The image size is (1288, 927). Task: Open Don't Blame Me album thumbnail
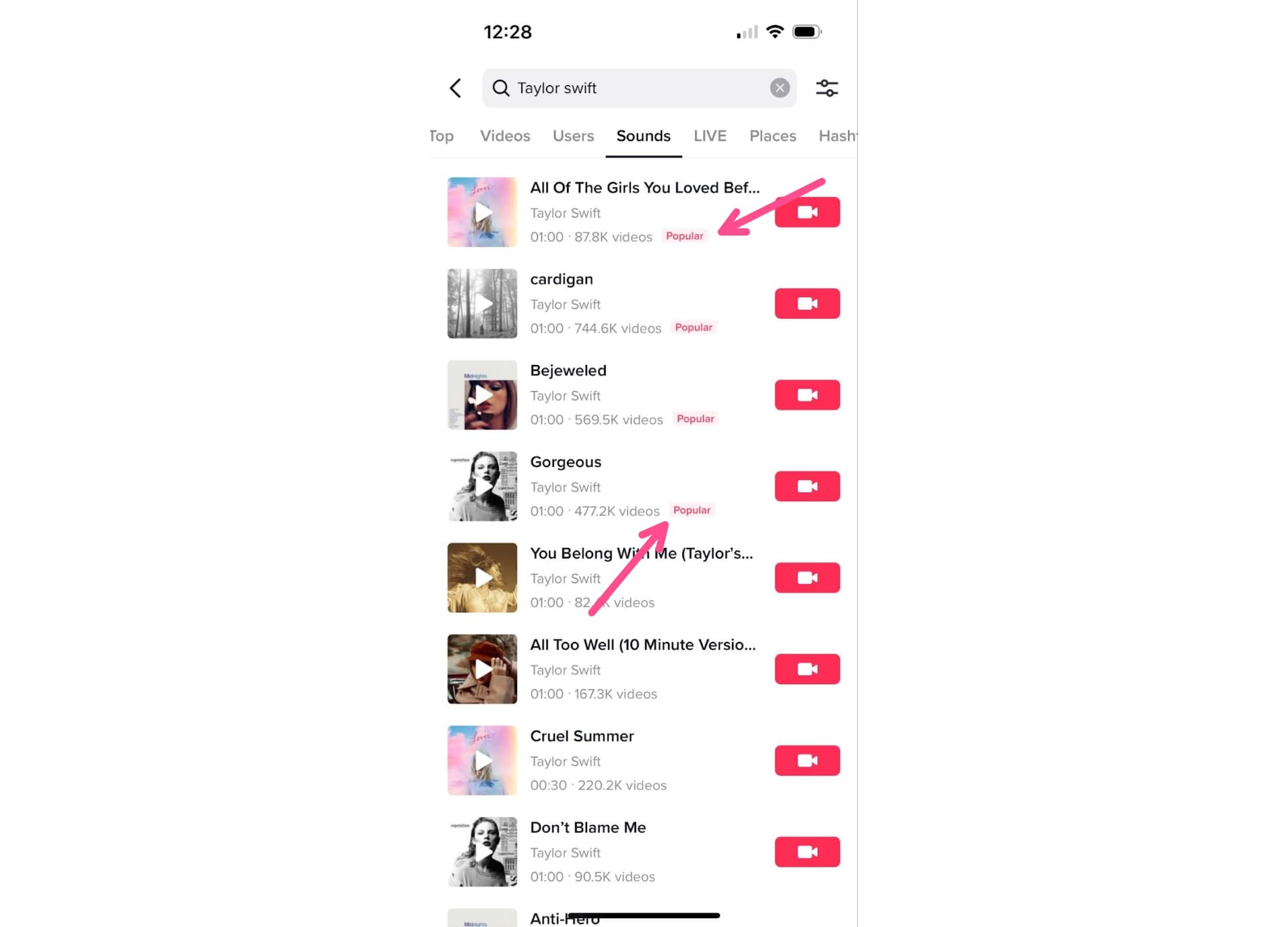[x=482, y=852]
